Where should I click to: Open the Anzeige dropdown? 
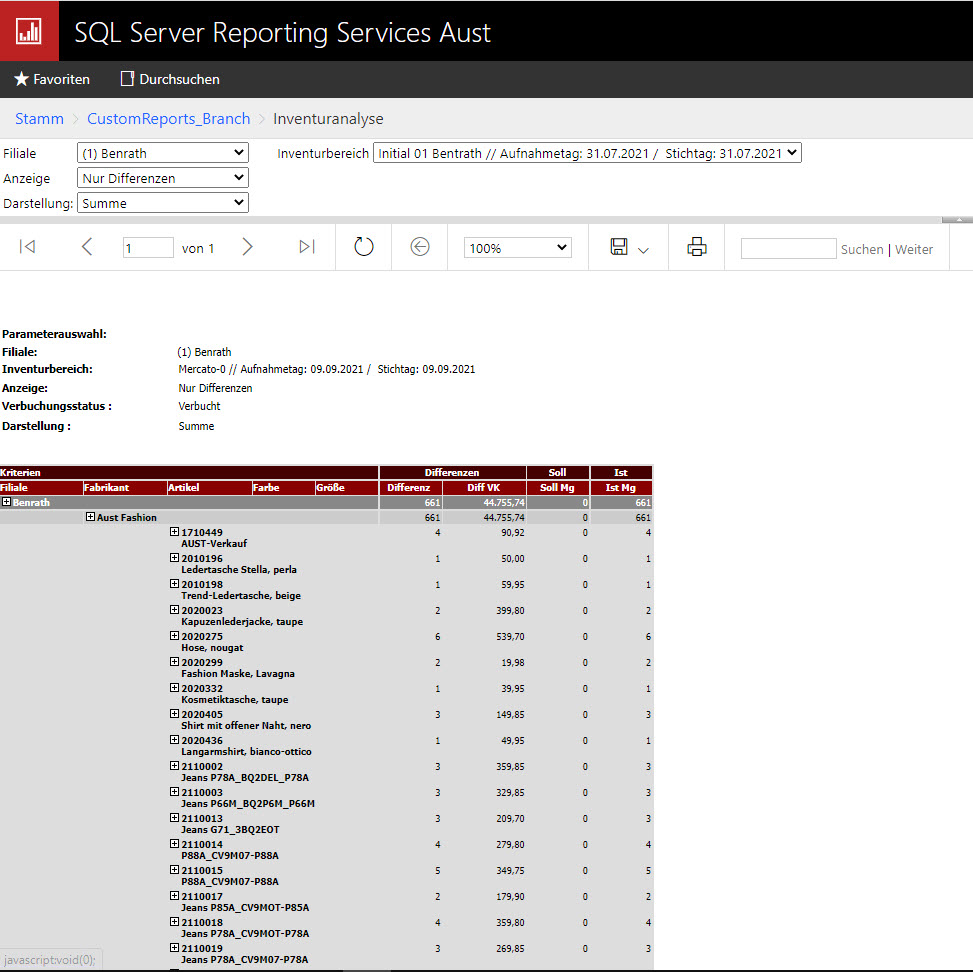click(162, 178)
